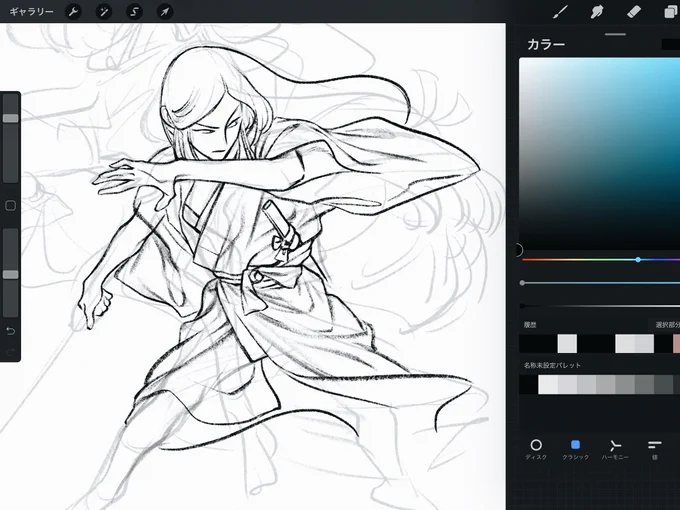Select the Eraser tool
This screenshot has height=510, width=680.
634,12
